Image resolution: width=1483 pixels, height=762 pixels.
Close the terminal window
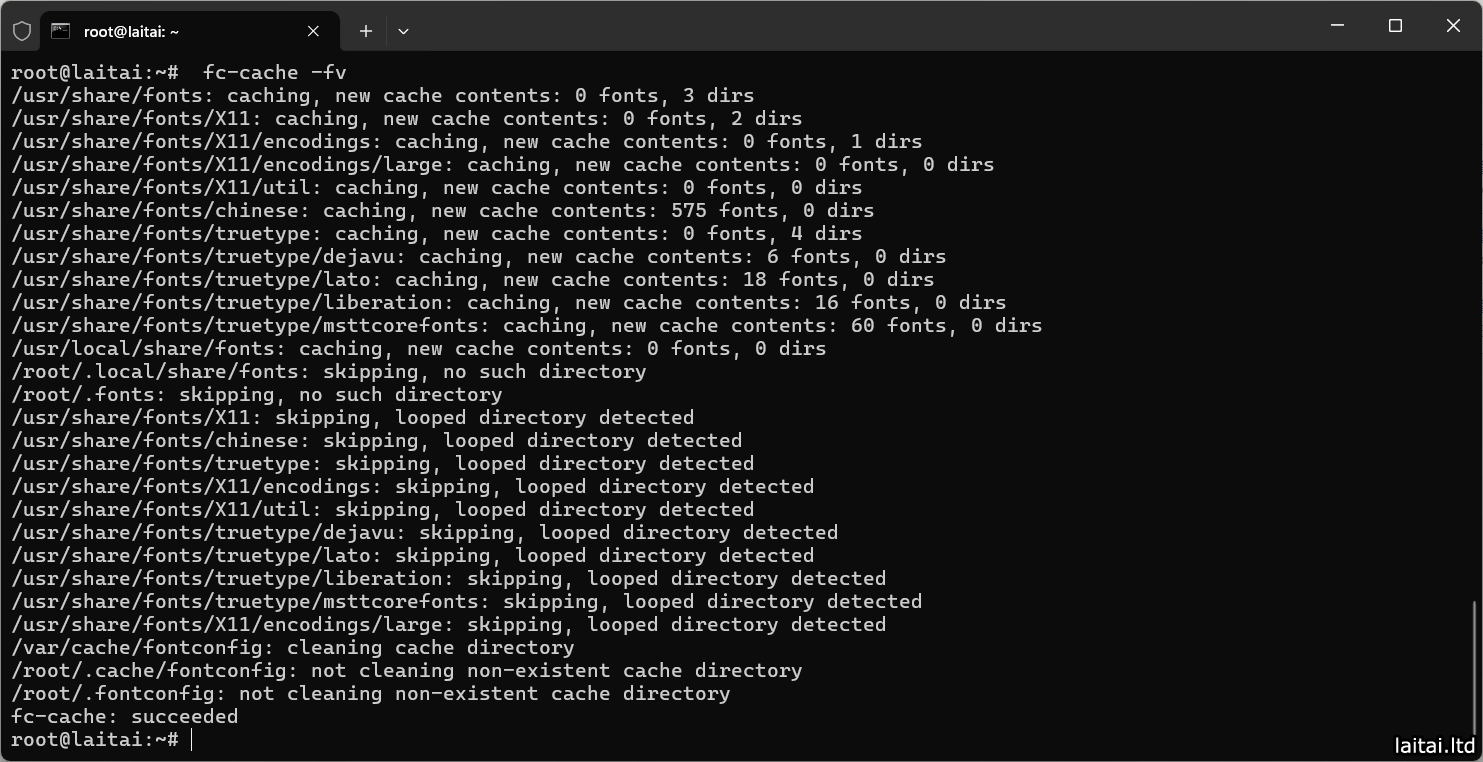click(x=1453, y=26)
